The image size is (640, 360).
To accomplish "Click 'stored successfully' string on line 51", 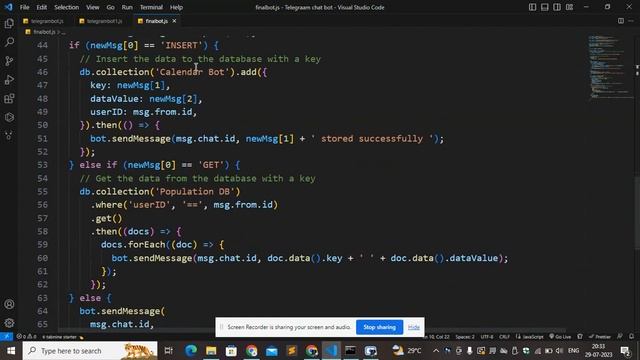I will (x=372, y=138).
